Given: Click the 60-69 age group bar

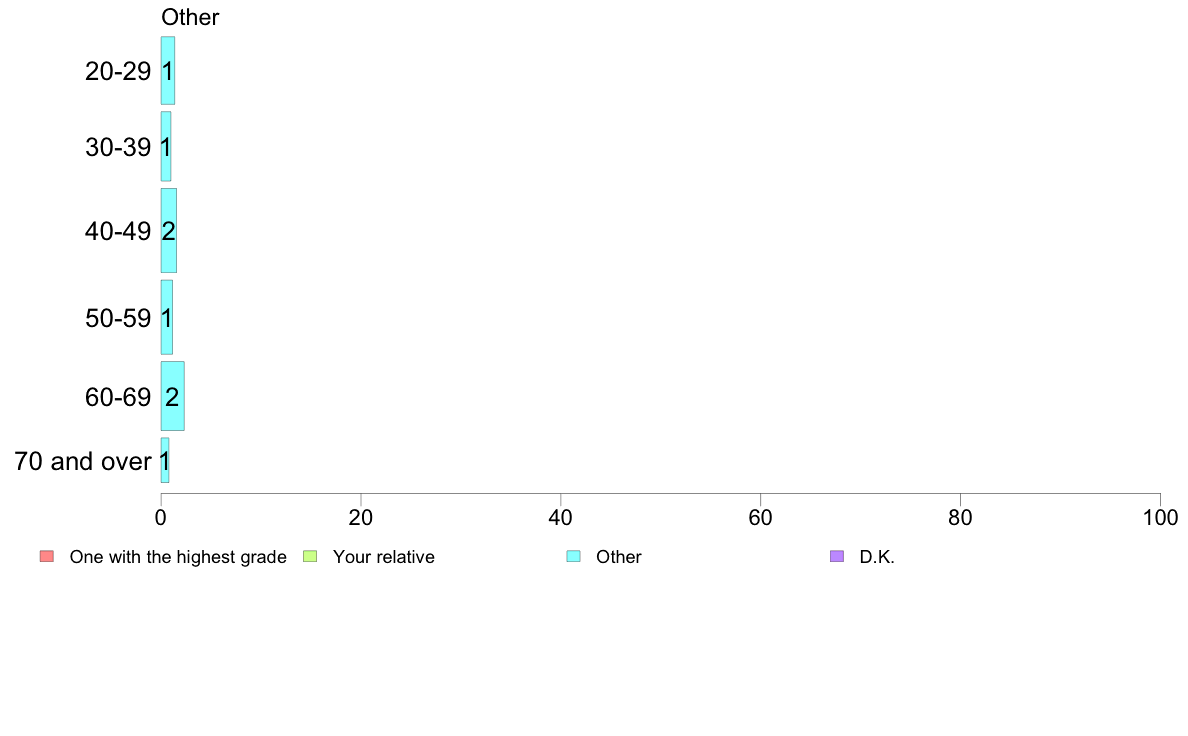Looking at the screenshot, I should pos(172,396).
